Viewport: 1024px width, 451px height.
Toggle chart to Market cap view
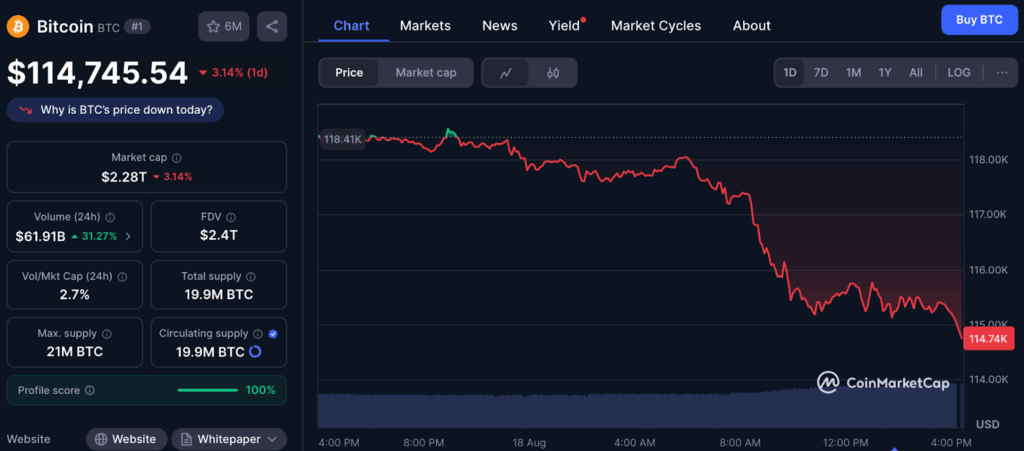[x=425, y=73]
